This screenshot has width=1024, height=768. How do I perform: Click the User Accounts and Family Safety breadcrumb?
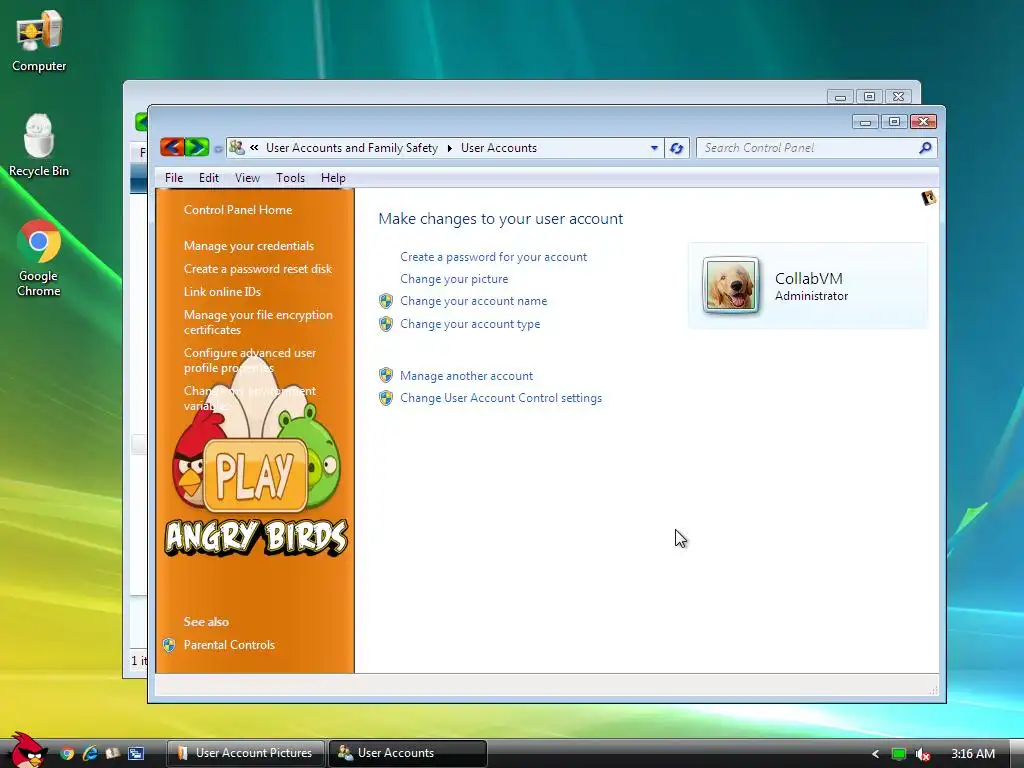[x=351, y=148]
